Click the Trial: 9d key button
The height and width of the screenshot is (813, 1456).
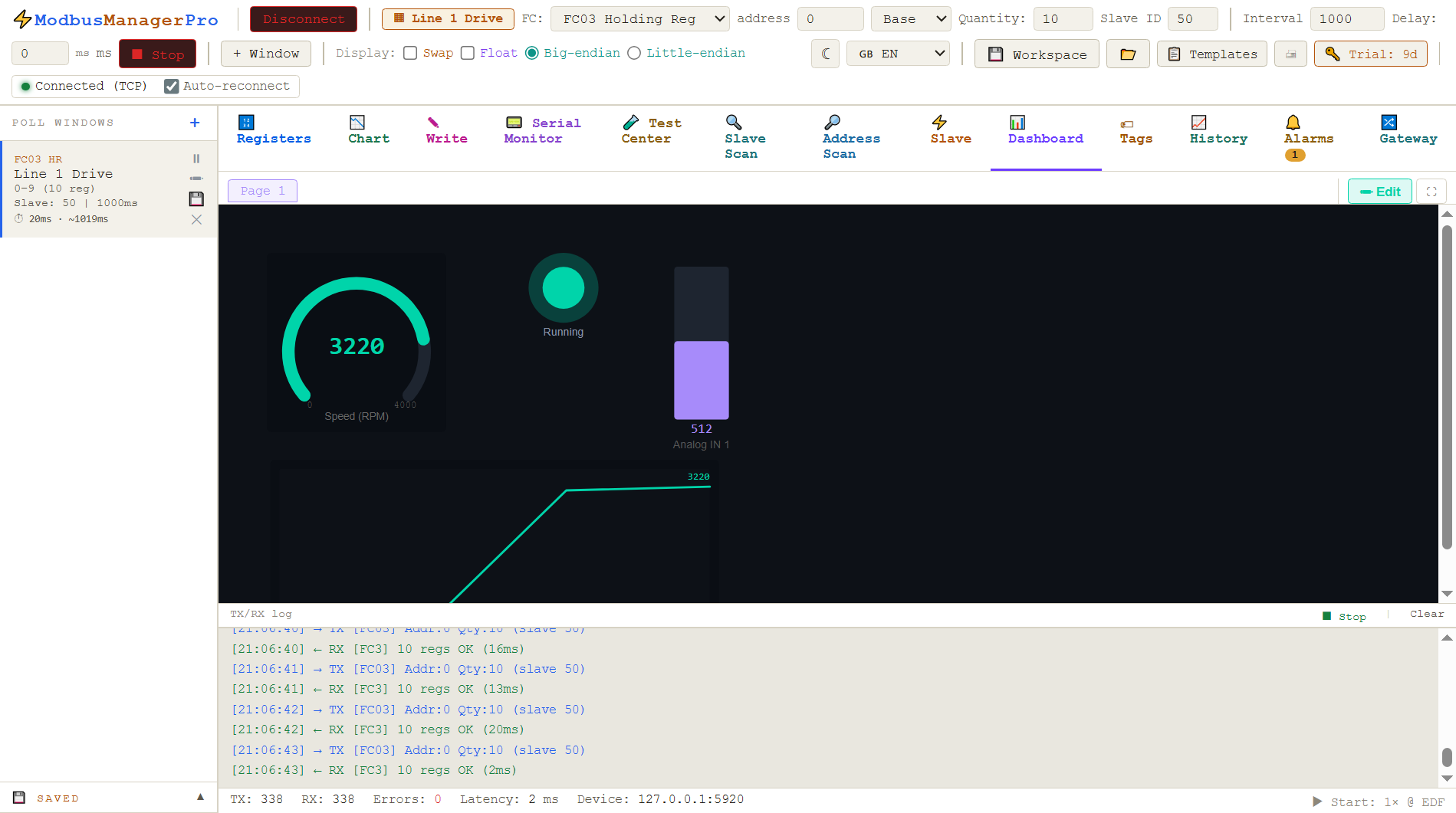click(x=1371, y=54)
